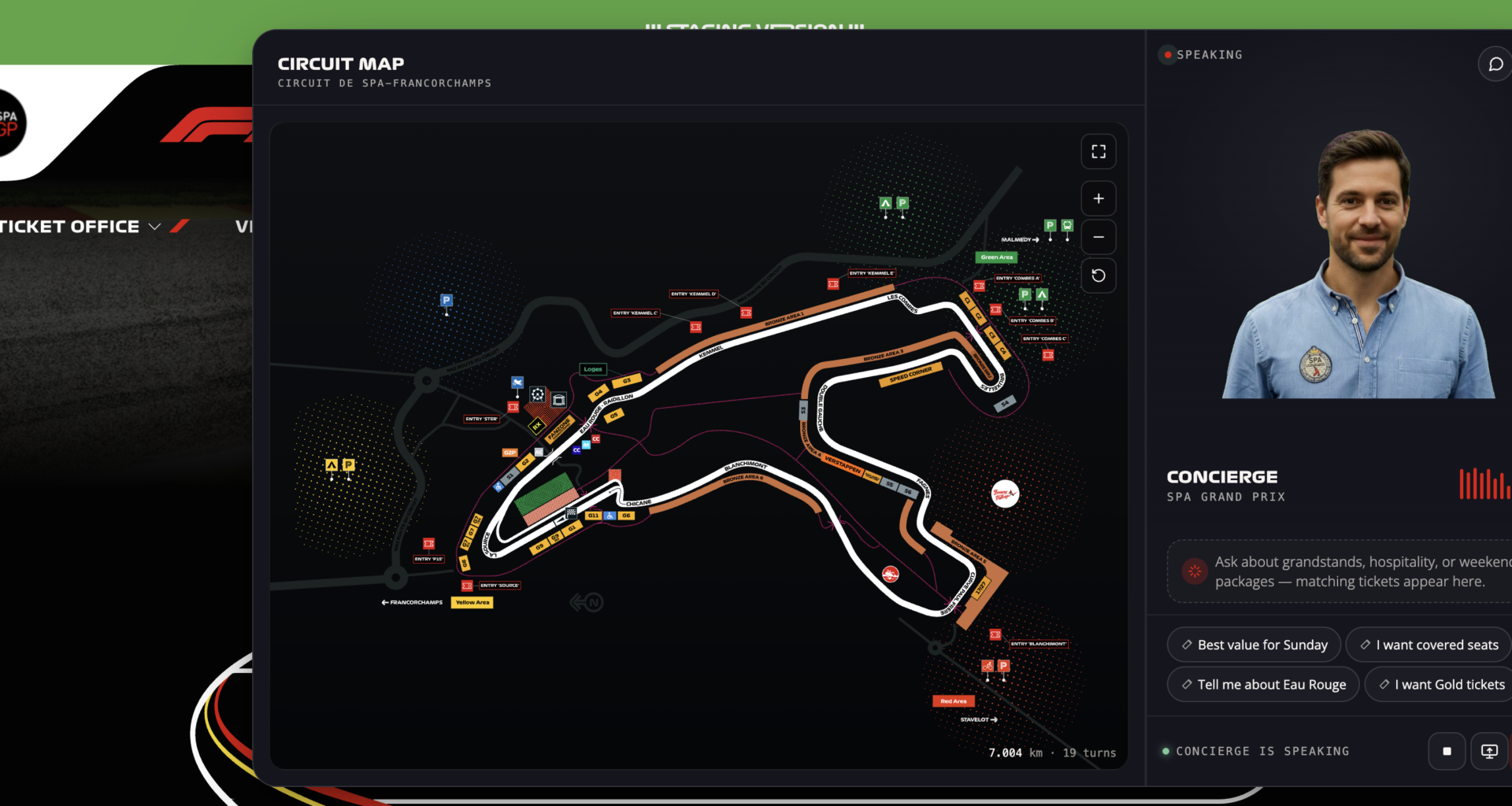Click the red bicycle parking icon
This screenshot has width=1512, height=806.
pos(987,666)
